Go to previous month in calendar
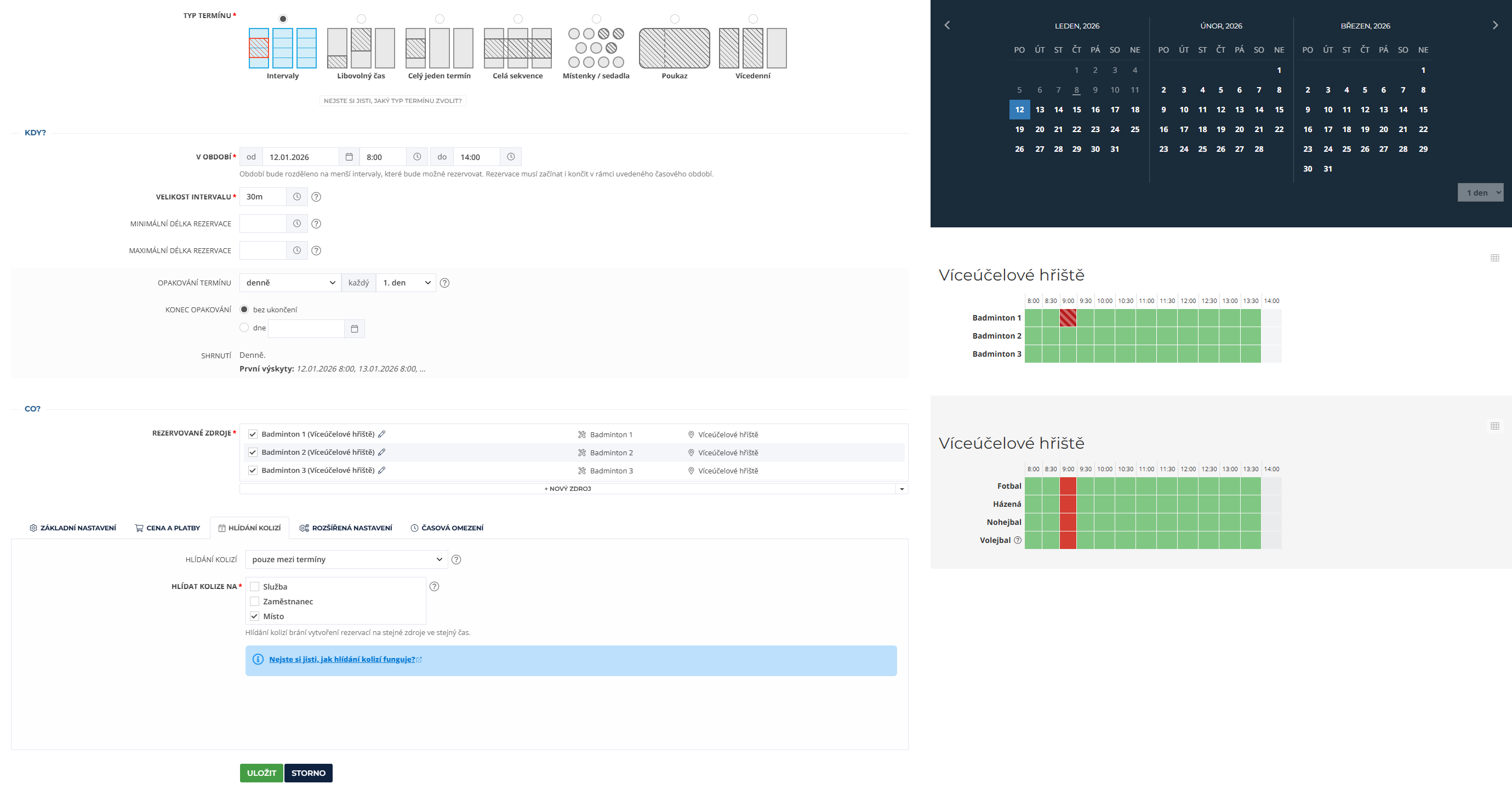 947,25
